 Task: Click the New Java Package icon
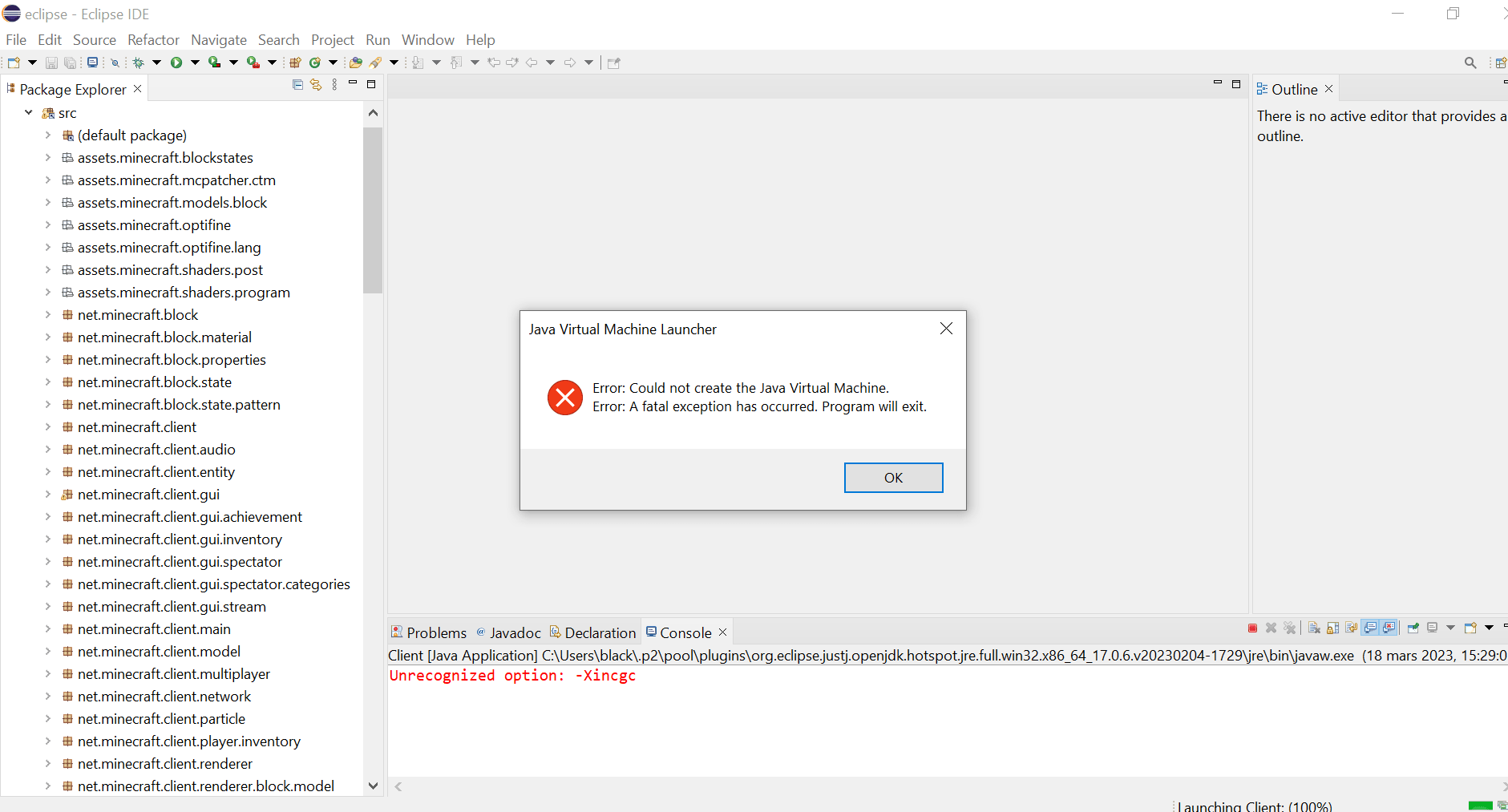pyautogui.click(x=295, y=63)
